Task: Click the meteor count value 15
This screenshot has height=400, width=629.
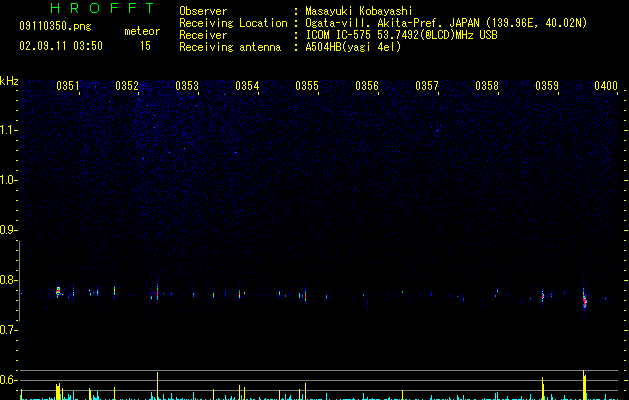Action: point(145,46)
